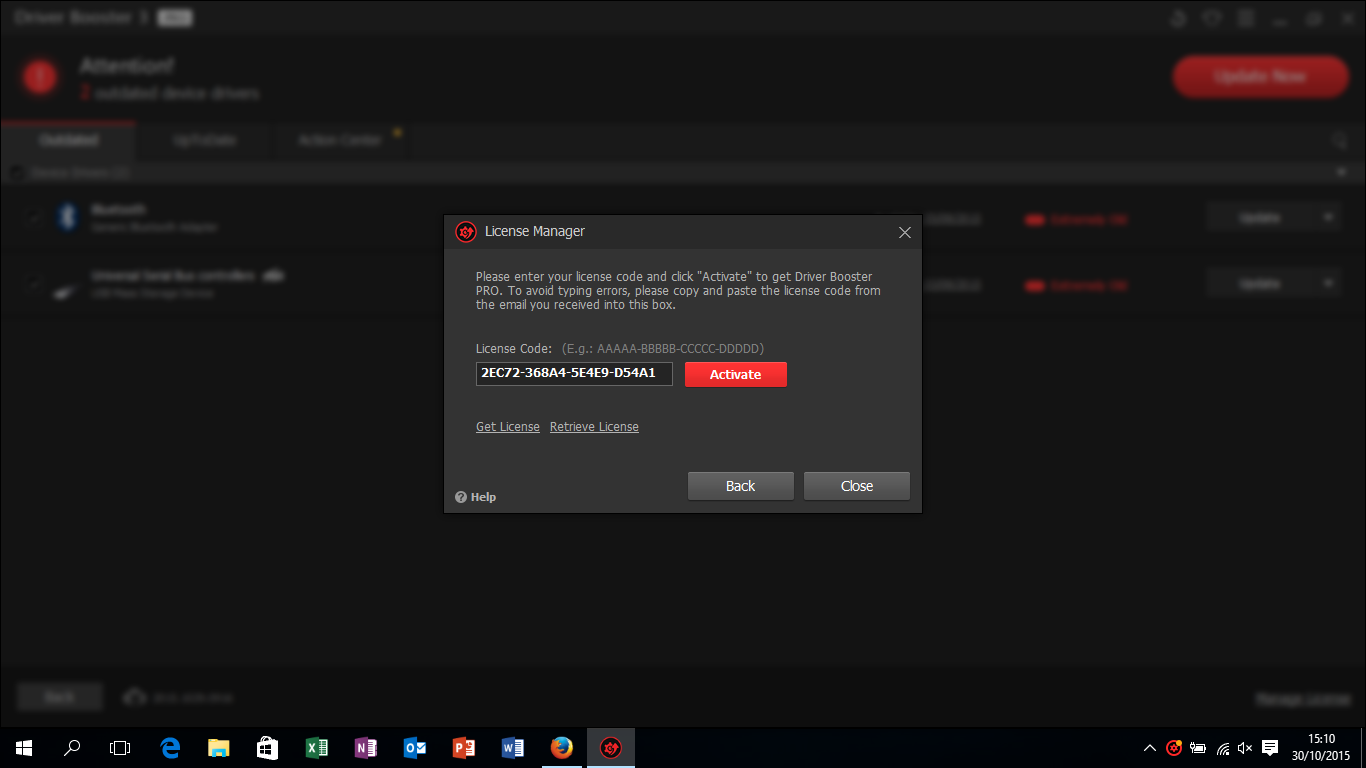The height and width of the screenshot is (768, 1366).
Task: Click the battery icon in the tray
Action: coord(1198,748)
